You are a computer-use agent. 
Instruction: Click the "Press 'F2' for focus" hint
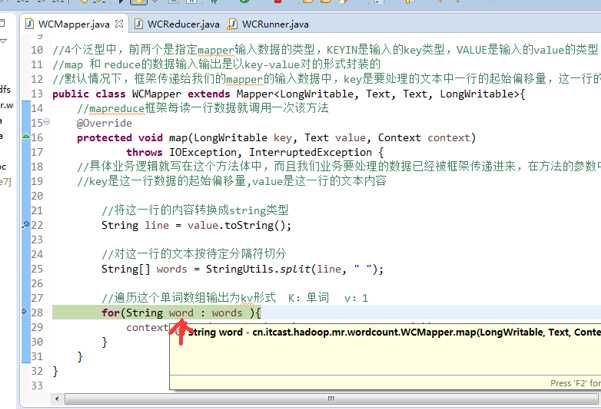575,383
